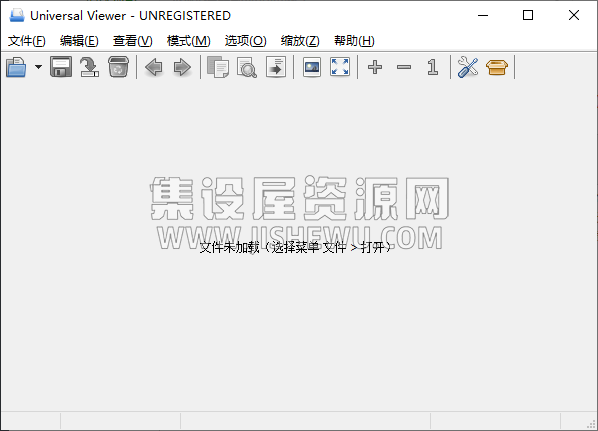Click the orange plugins box icon
598x431 pixels.
point(497,67)
